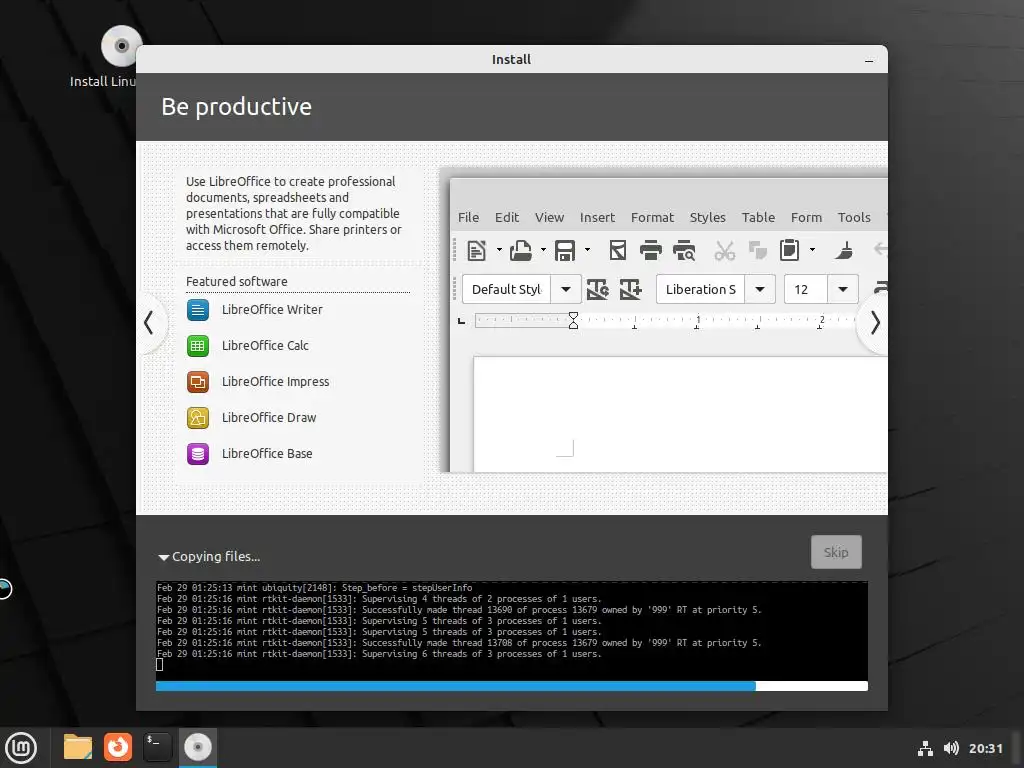Click the Copy icon in slideshow
Image resolution: width=1024 pixels, height=768 pixels.
pos(758,250)
